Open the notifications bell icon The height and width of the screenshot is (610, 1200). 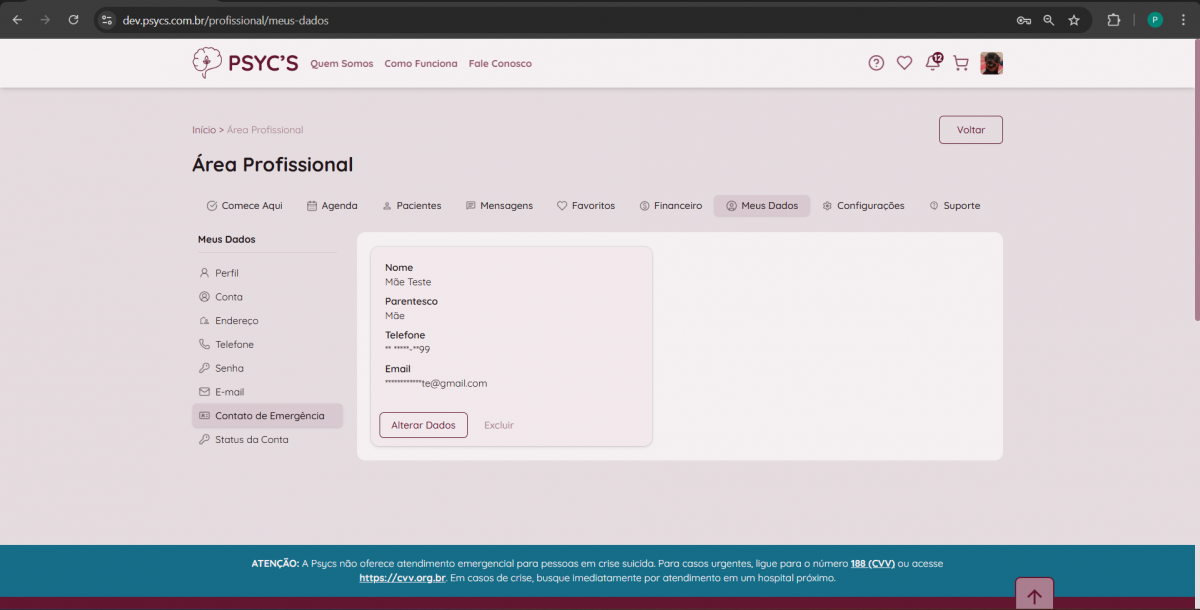[x=932, y=63]
